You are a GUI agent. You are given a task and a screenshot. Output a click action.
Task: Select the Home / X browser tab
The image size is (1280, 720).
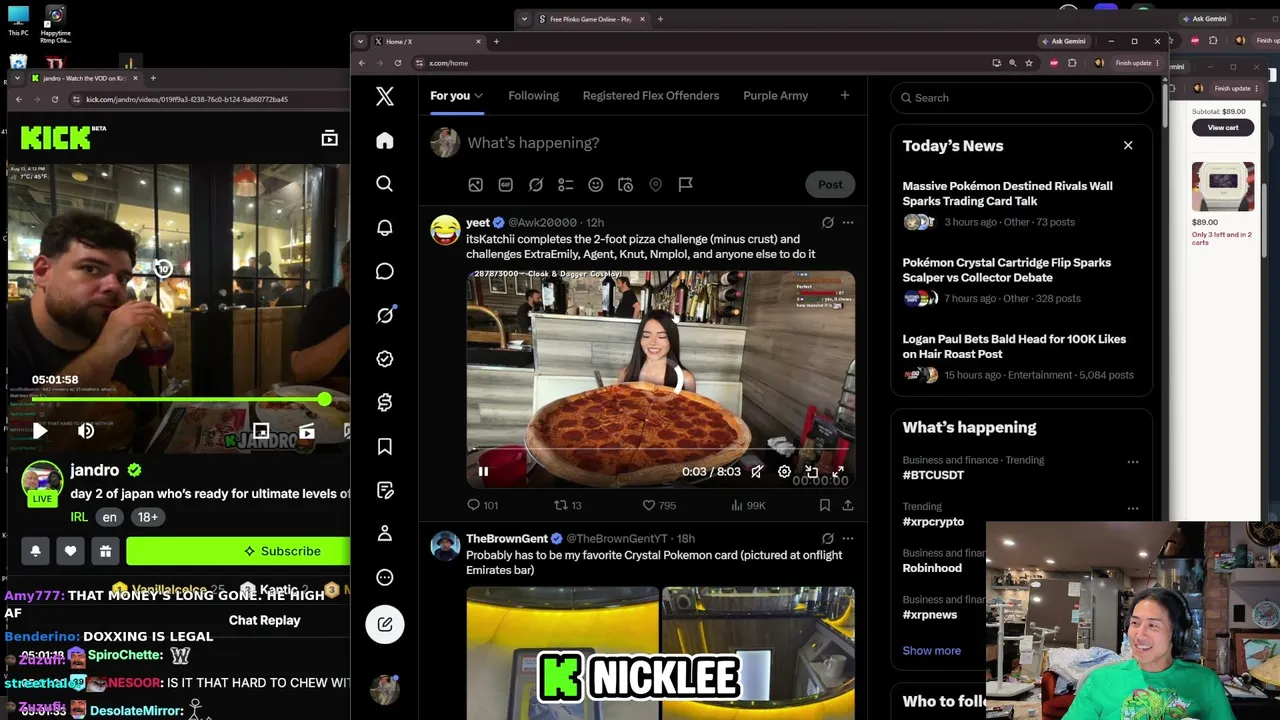click(427, 41)
